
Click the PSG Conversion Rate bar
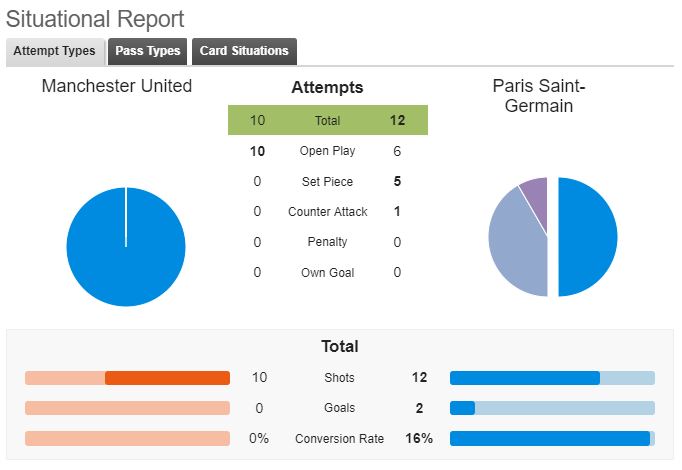(550, 439)
